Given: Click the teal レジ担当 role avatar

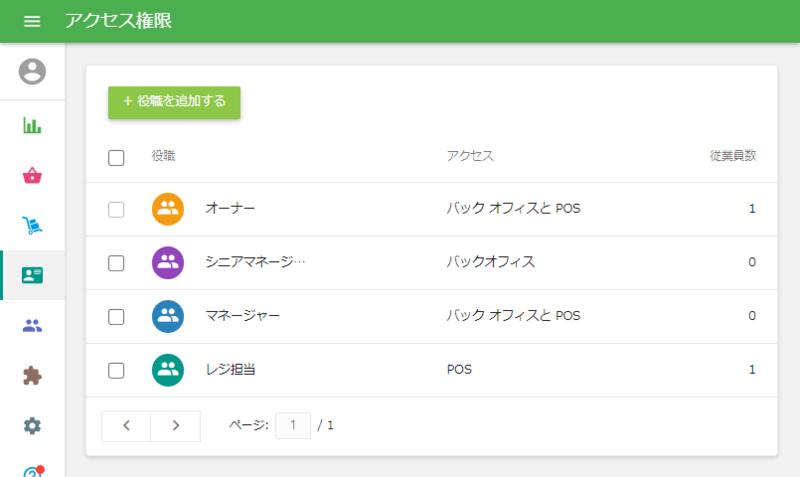Looking at the screenshot, I should point(168,370).
